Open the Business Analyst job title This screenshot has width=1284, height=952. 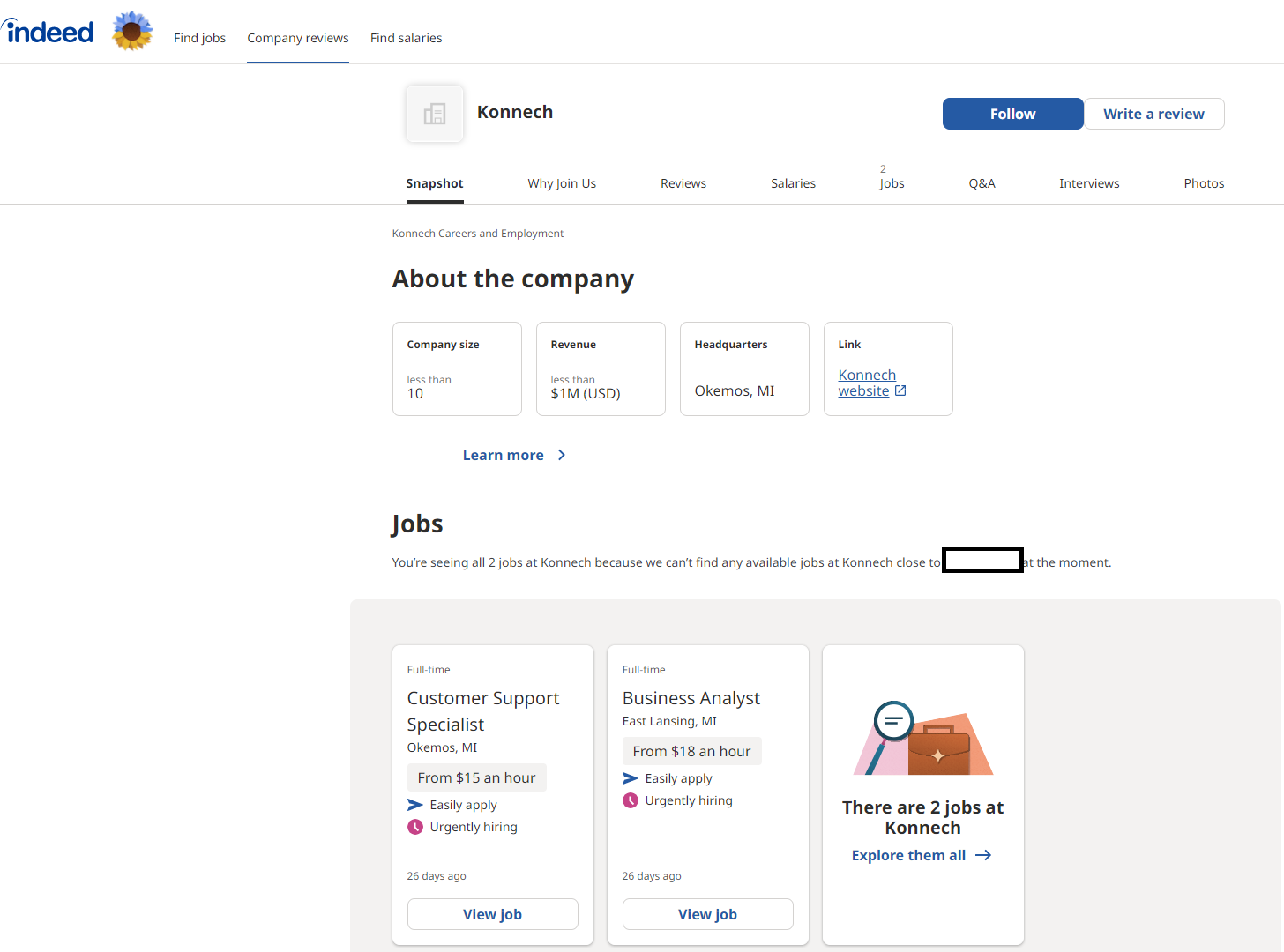click(x=691, y=698)
